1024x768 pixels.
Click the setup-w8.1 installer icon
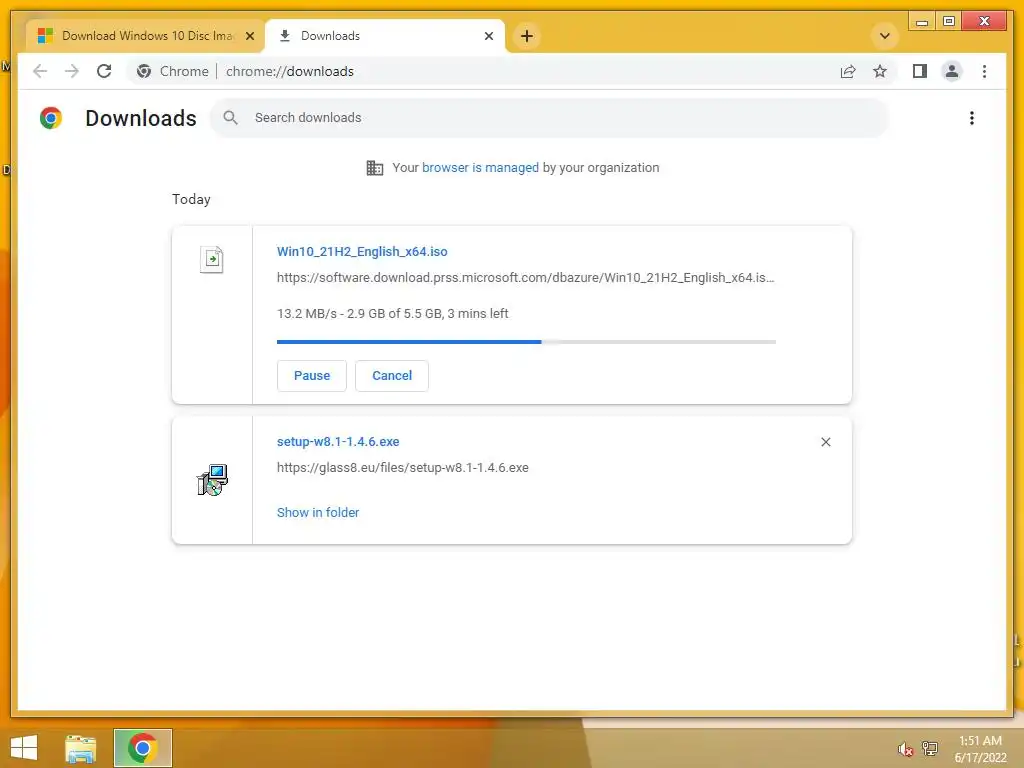click(x=212, y=480)
